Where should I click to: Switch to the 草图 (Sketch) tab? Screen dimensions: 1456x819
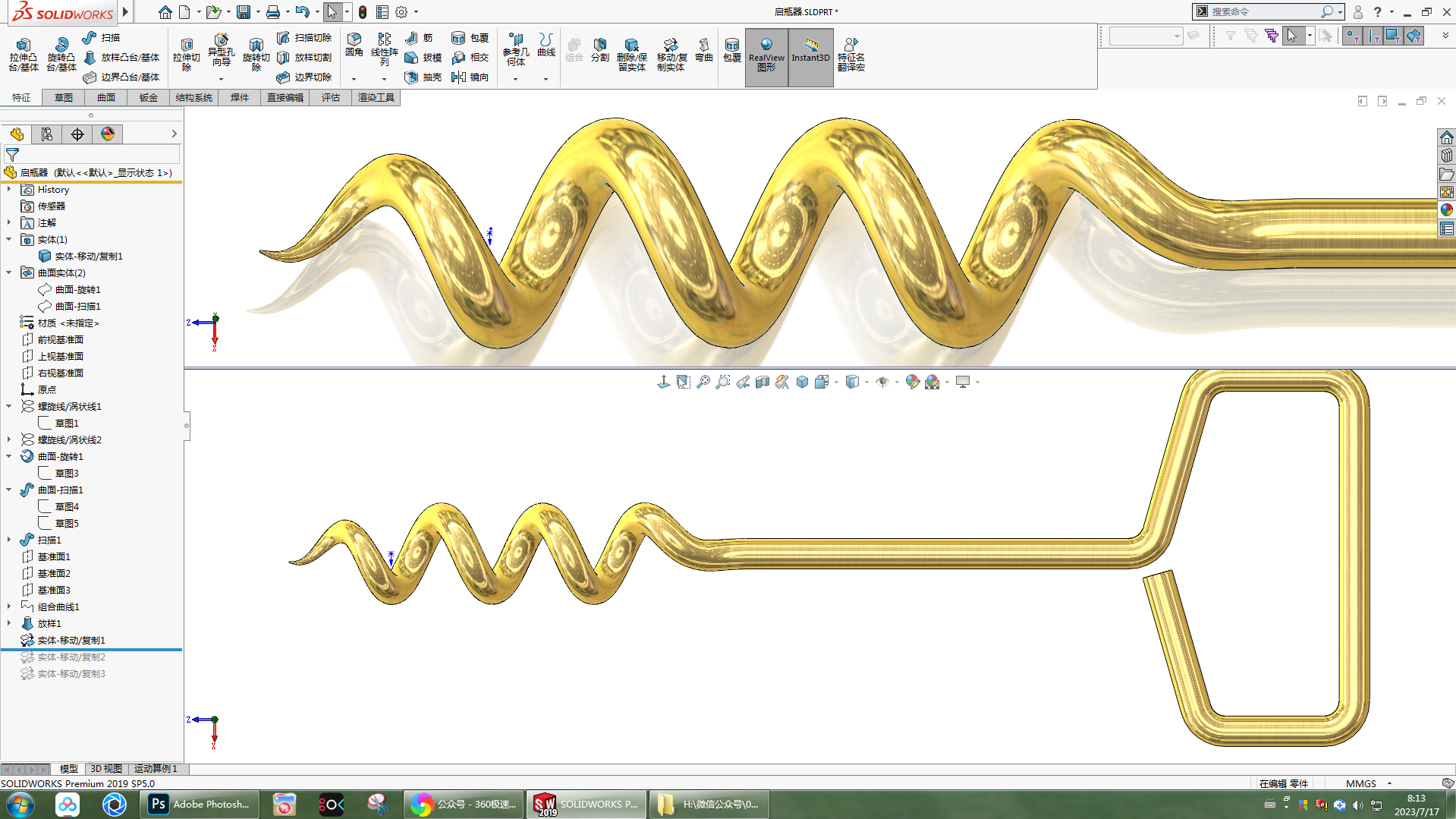[x=64, y=98]
